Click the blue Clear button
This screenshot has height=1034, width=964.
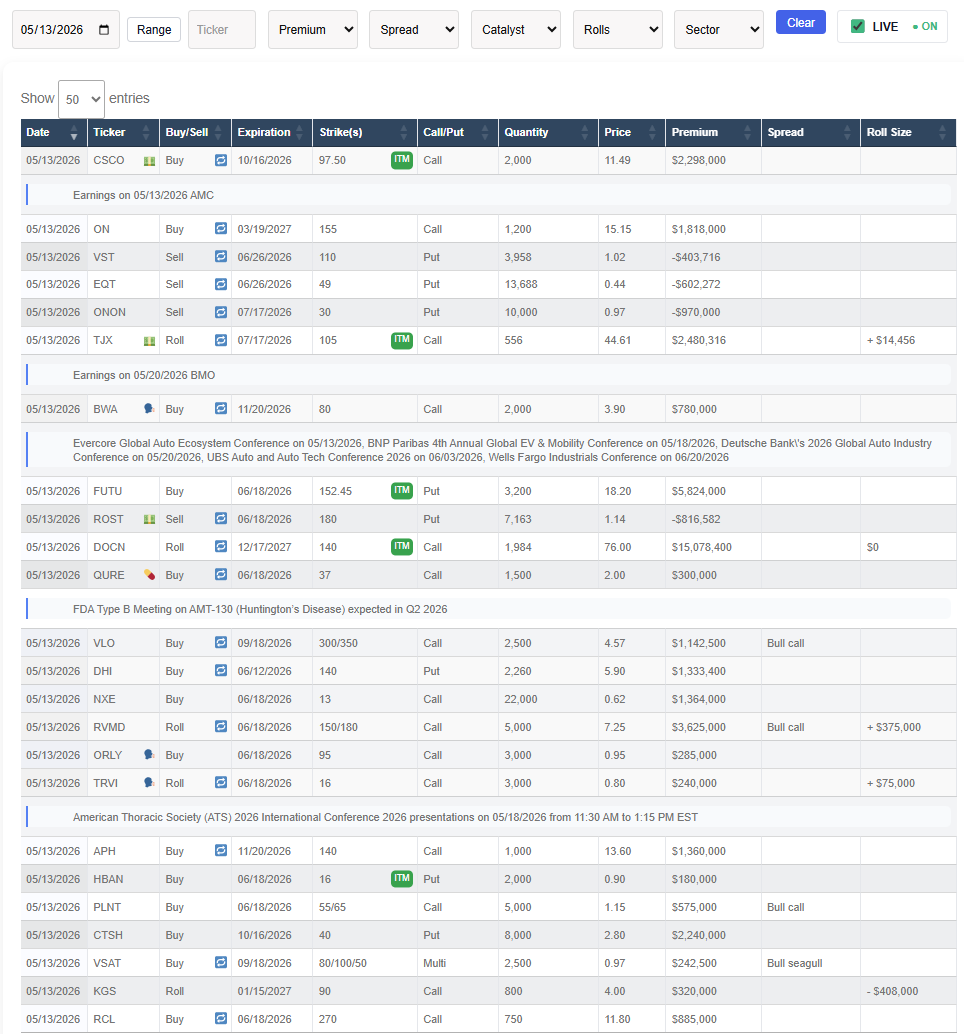[800, 22]
